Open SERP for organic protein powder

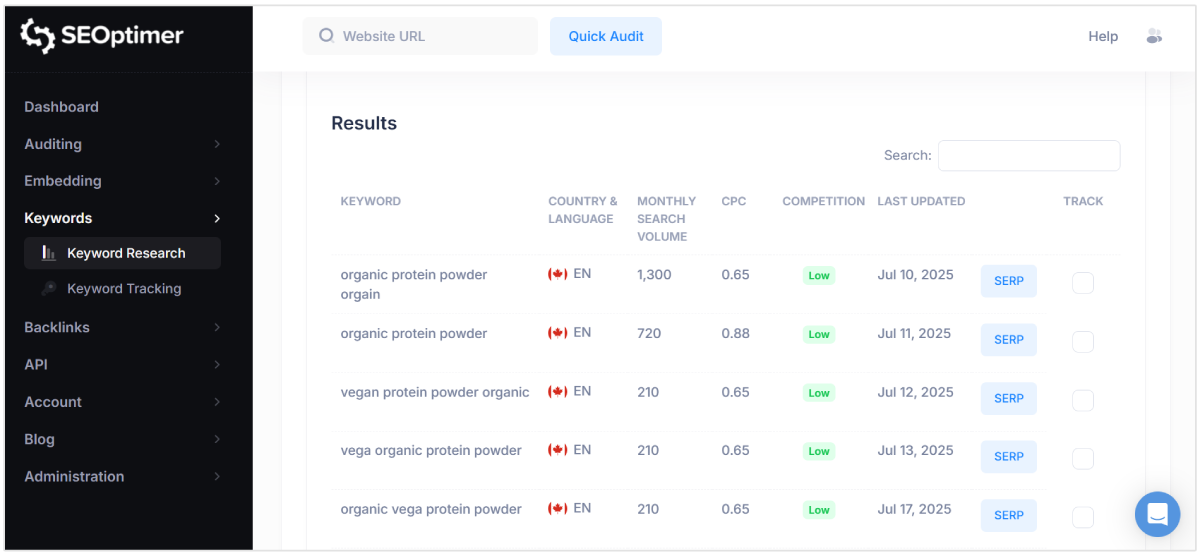[1008, 340]
